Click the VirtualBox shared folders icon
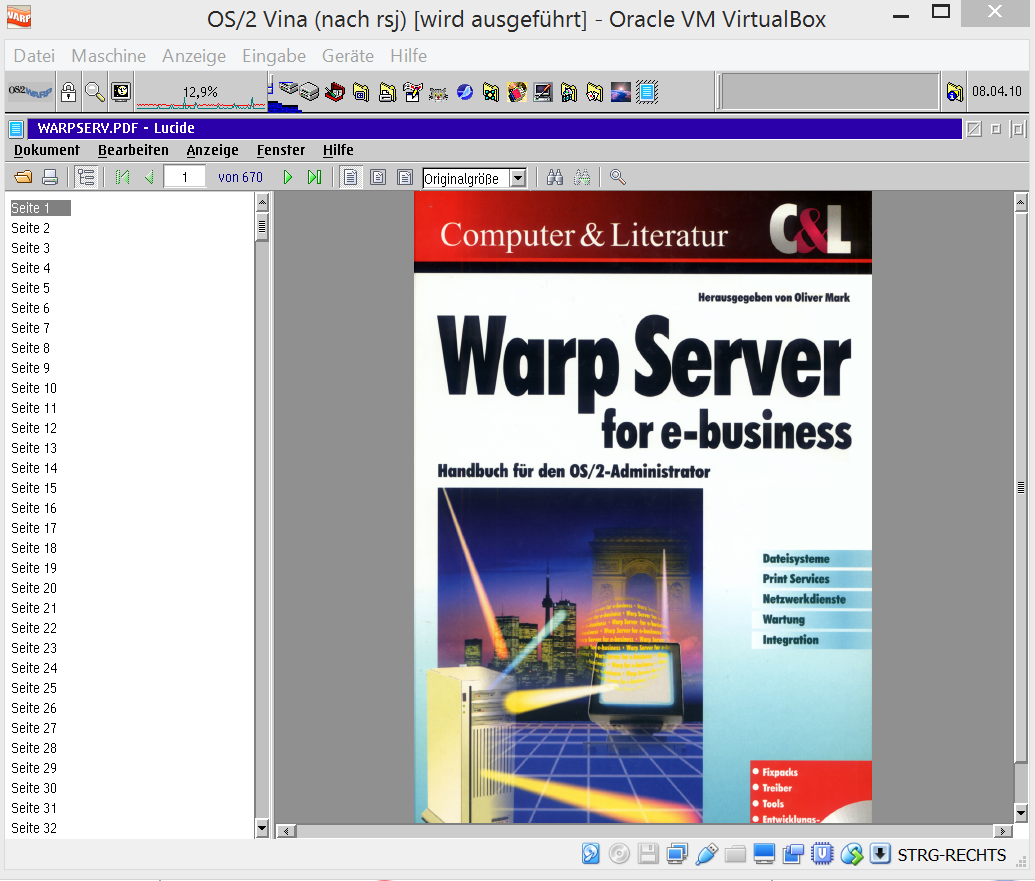The image size is (1035, 881). (x=735, y=854)
